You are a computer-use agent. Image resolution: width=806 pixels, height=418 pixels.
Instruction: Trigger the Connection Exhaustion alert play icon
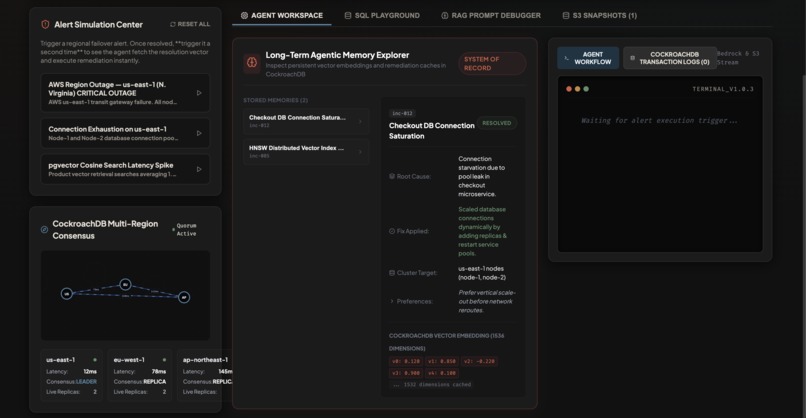pyautogui.click(x=199, y=133)
